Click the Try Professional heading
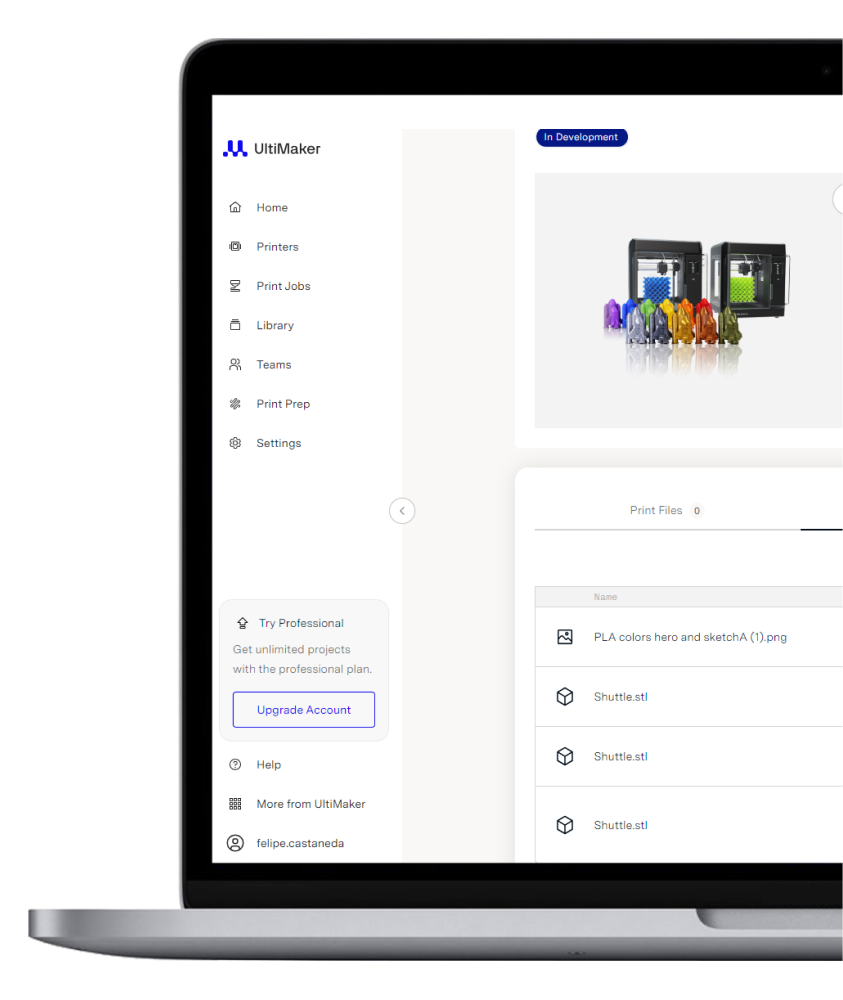Image resolution: width=843 pixels, height=1000 pixels. (x=301, y=623)
